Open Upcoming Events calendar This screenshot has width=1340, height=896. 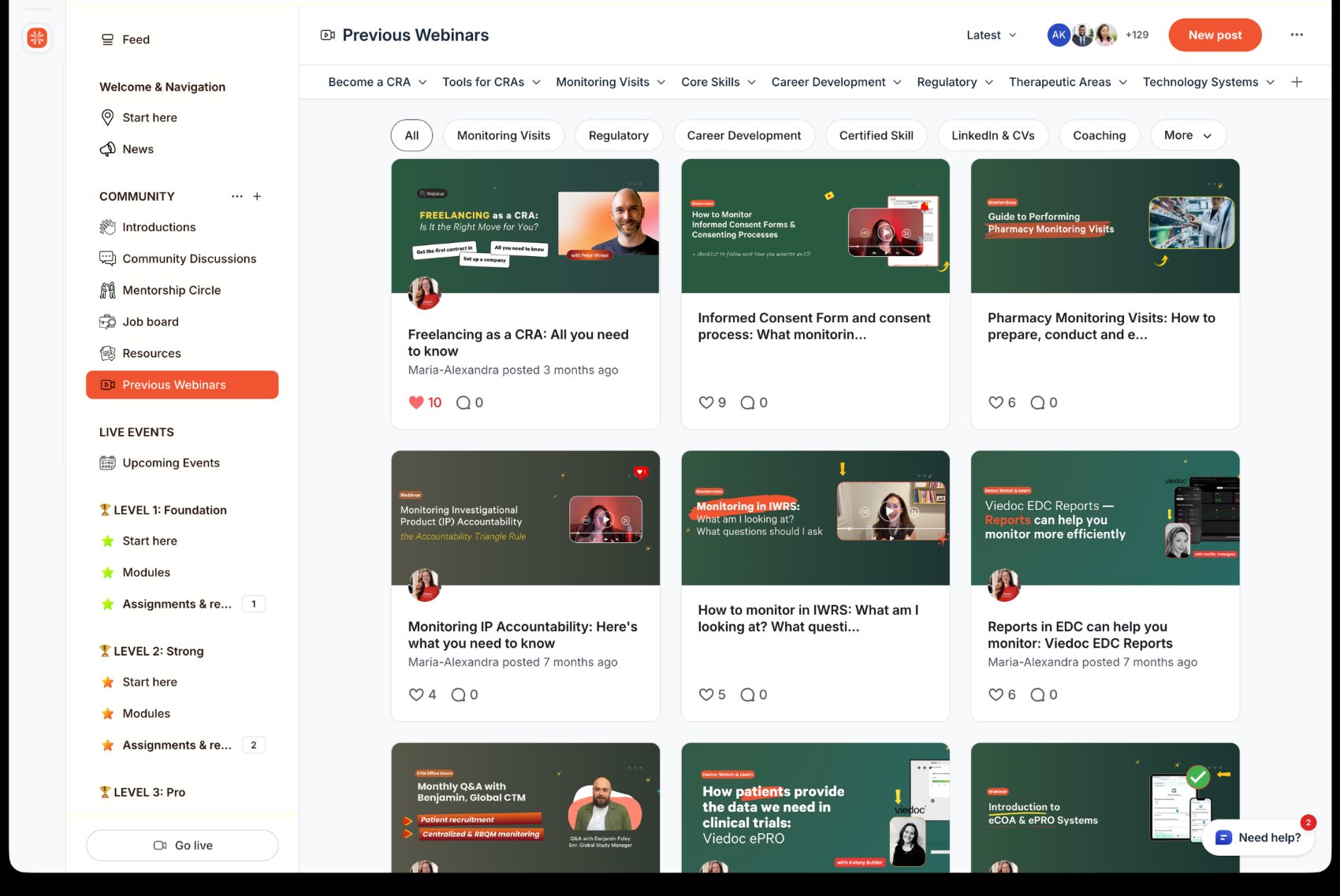pyautogui.click(x=171, y=463)
